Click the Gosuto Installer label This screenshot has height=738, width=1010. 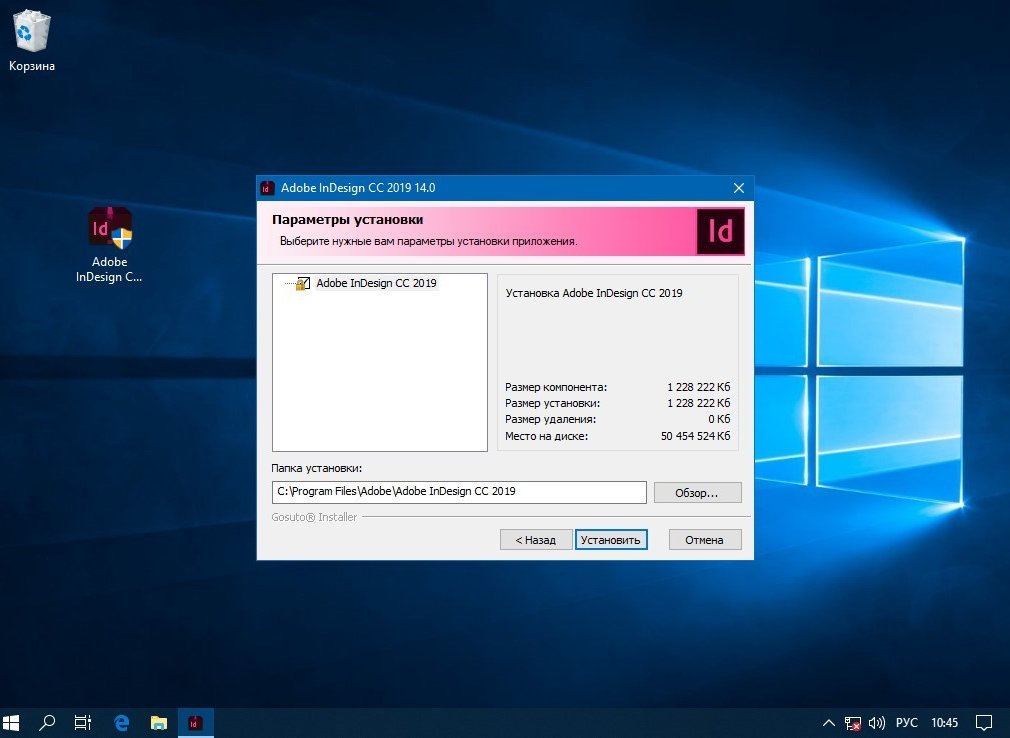click(314, 517)
